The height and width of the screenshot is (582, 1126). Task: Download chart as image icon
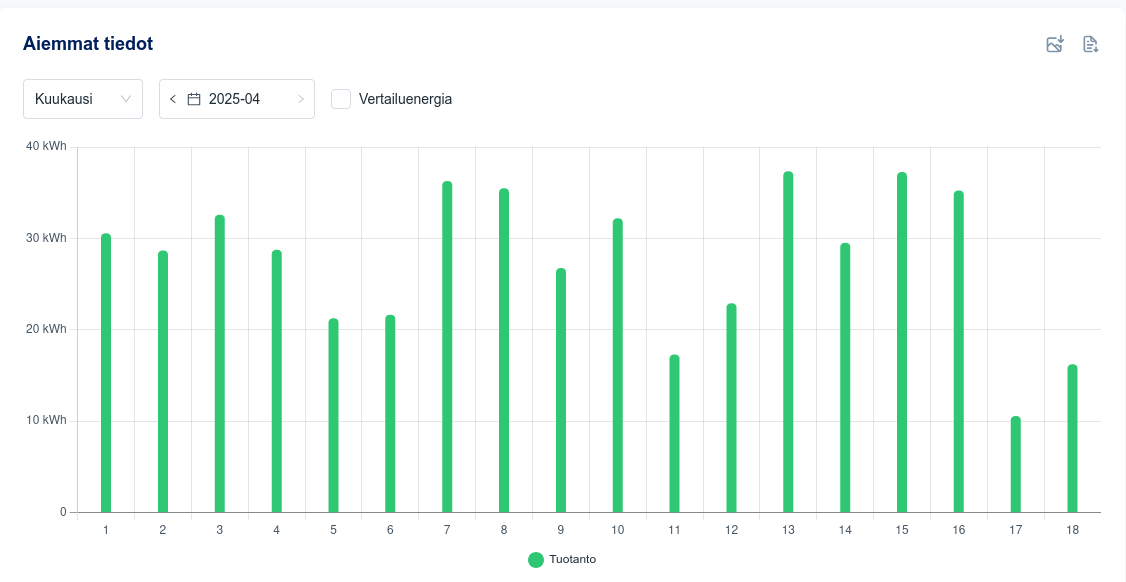tap(1054, 44)
